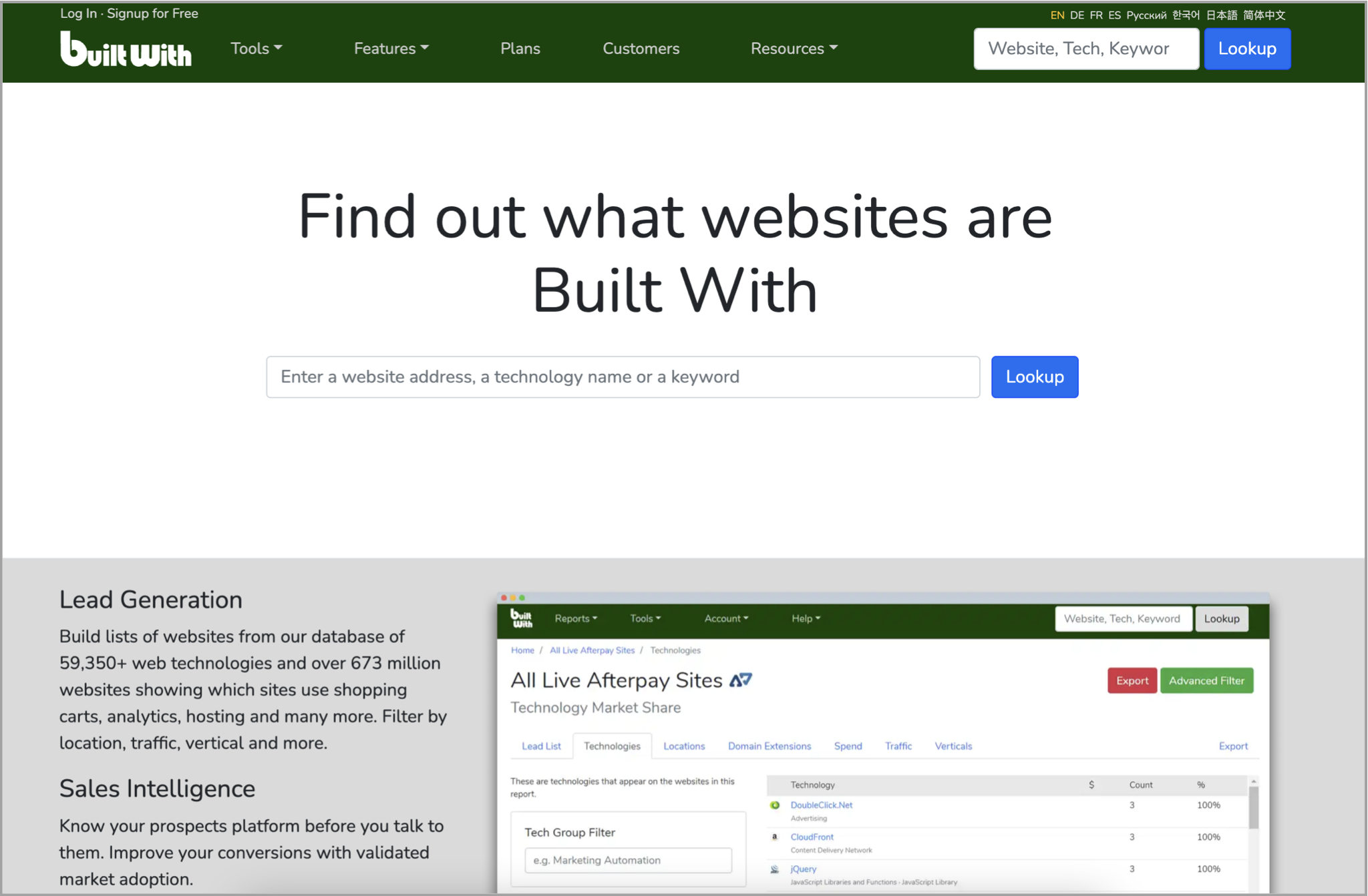Viewport: 1368px width, 896px height.
Task: Switch language to FR
Action: [x=1096, y=15]
